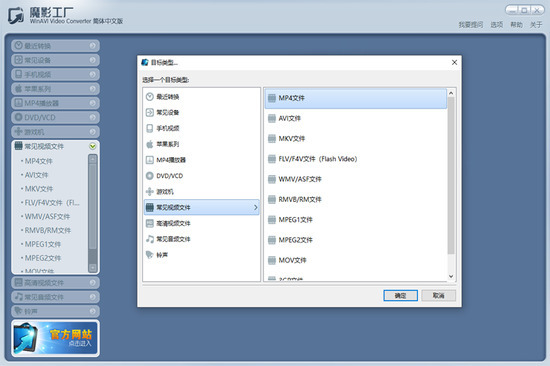The width and height of the screenshot is (550, 366).
Task: Select 高清视频文件 category in the dialog
Action: 201,223
